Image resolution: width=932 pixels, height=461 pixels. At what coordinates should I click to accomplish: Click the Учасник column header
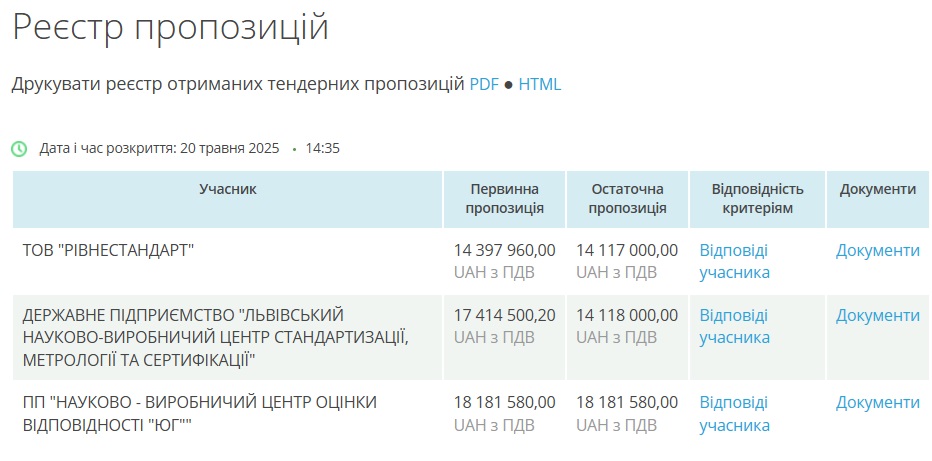pyautogui.click(x=228, y=190)
